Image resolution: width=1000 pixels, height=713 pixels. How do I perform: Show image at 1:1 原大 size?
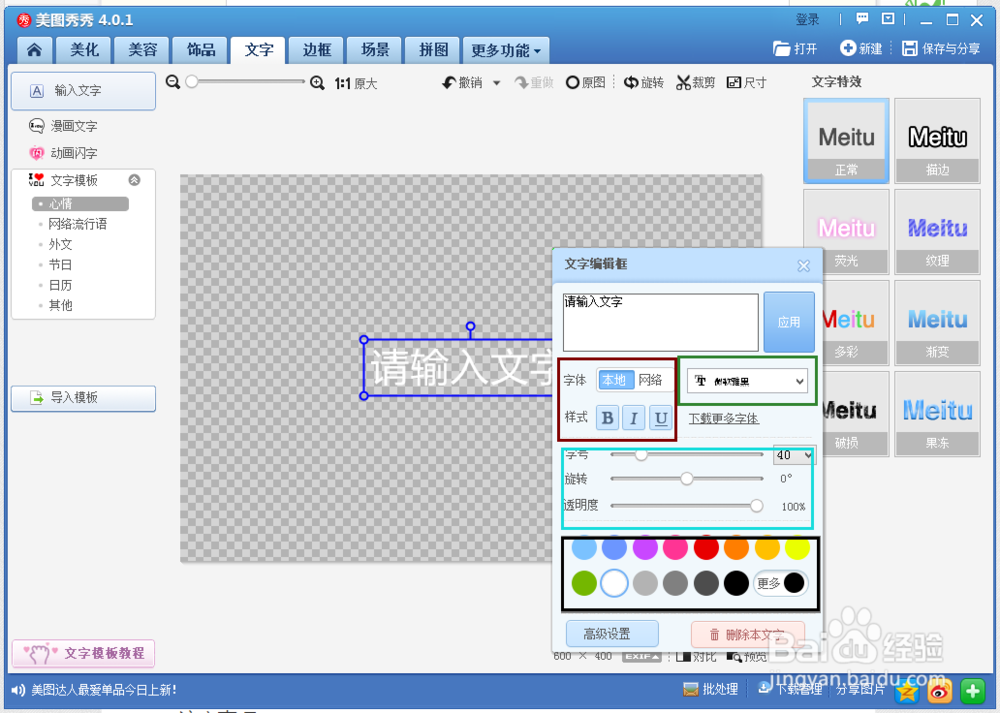tap(356, 83)
